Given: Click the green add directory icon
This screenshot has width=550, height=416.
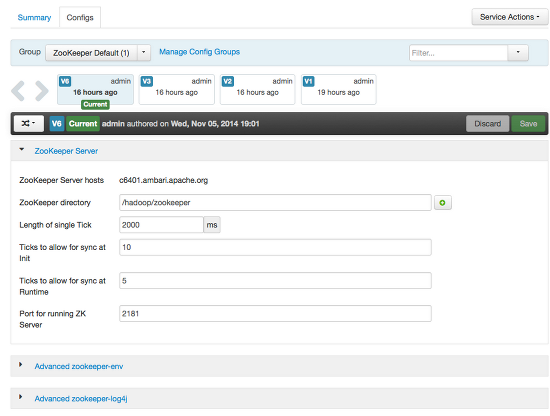Looking at the screenshot, I should pos(443,203).
